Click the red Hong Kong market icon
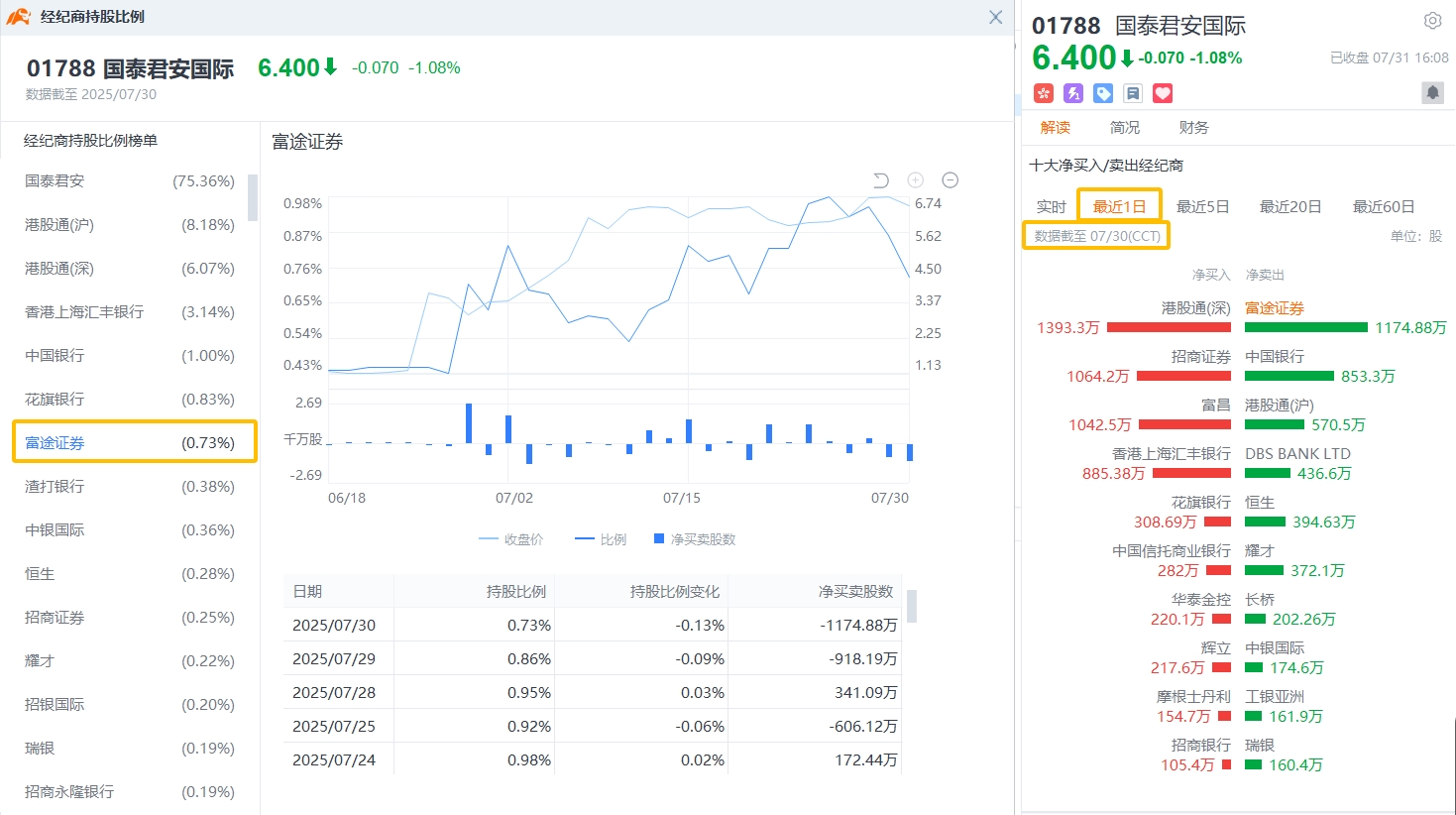 coord(1043,93)
